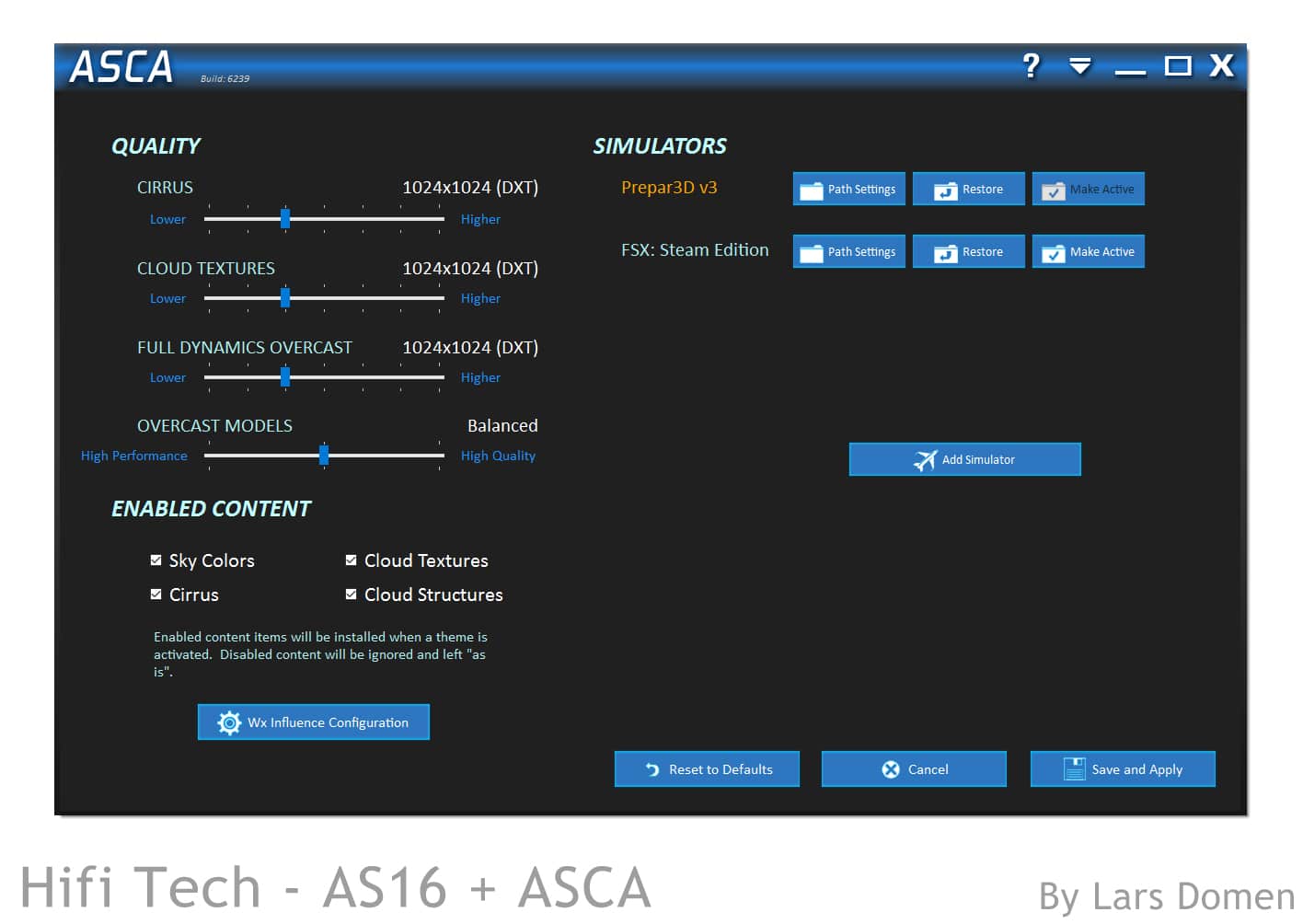The height and width of the screenshot is (924, 1303).
Task: Open the title bar dropdown arrow menu
Action: [1079, 66]
